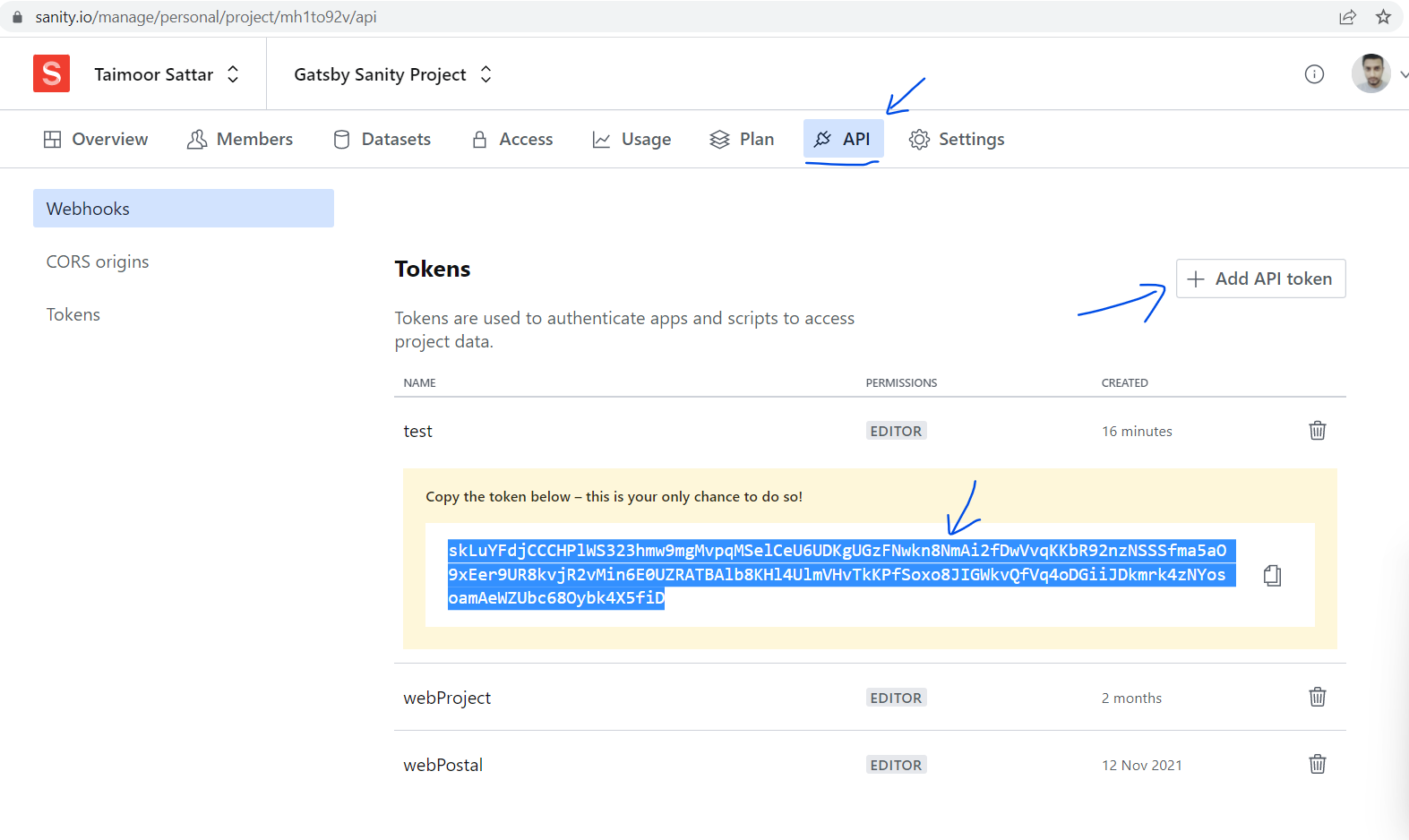Viewport: 1409px width, 840px height.
Task: View the Usage tab
Action: [x=631, y=139]
